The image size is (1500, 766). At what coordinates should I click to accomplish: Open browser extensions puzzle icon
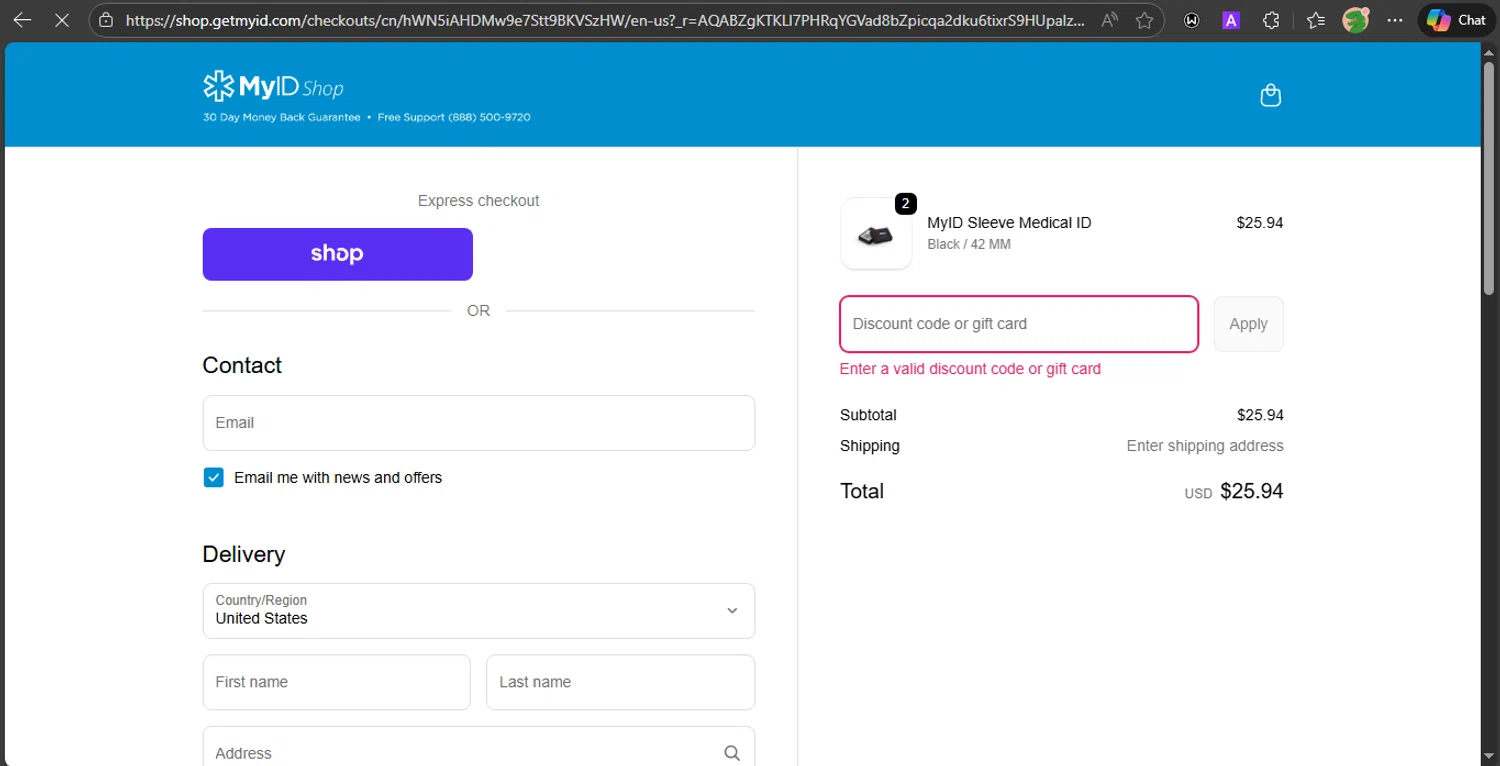pyautogui.click(x=1271, y=20)
